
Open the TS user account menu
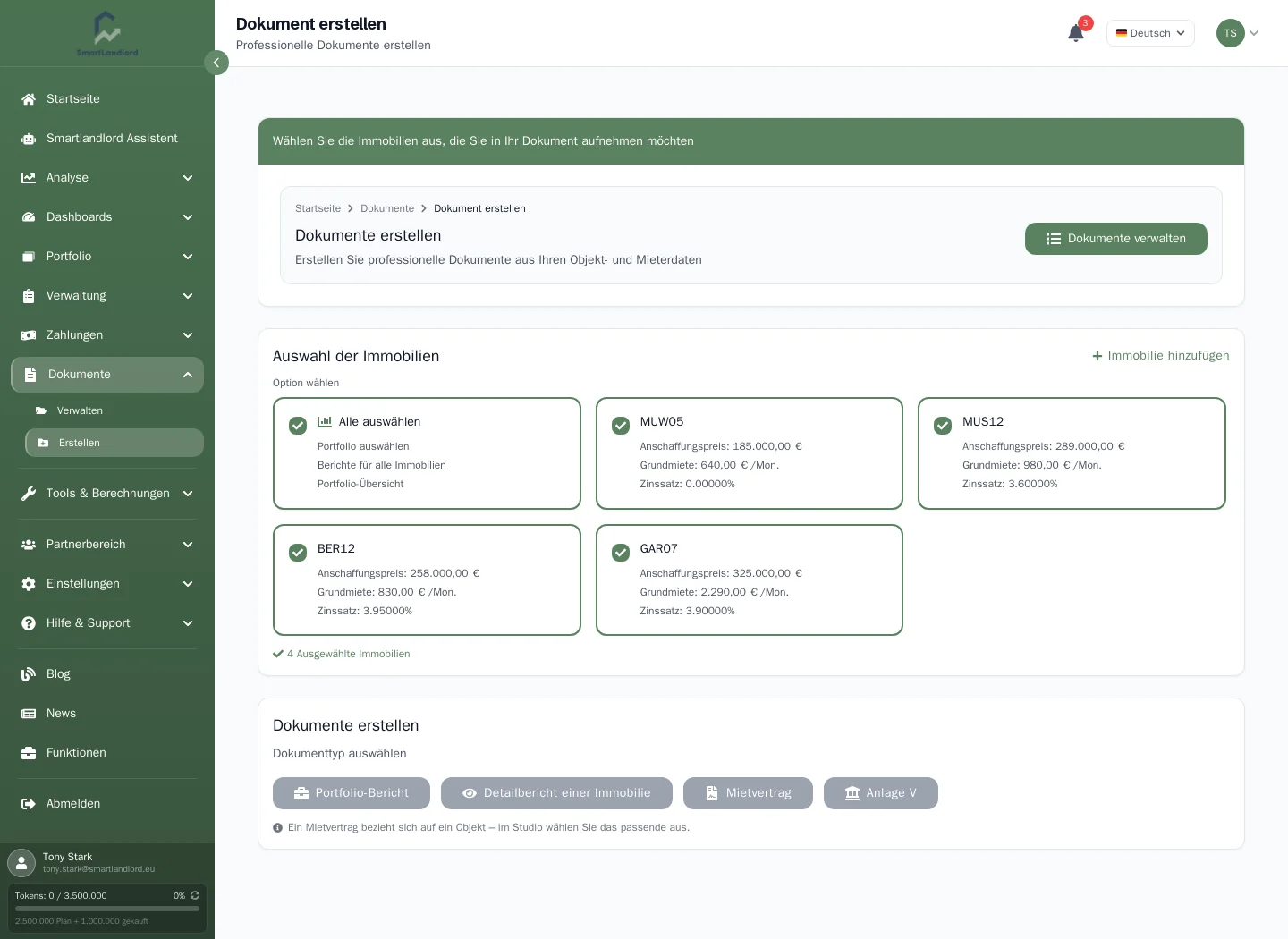(1238, 33)
